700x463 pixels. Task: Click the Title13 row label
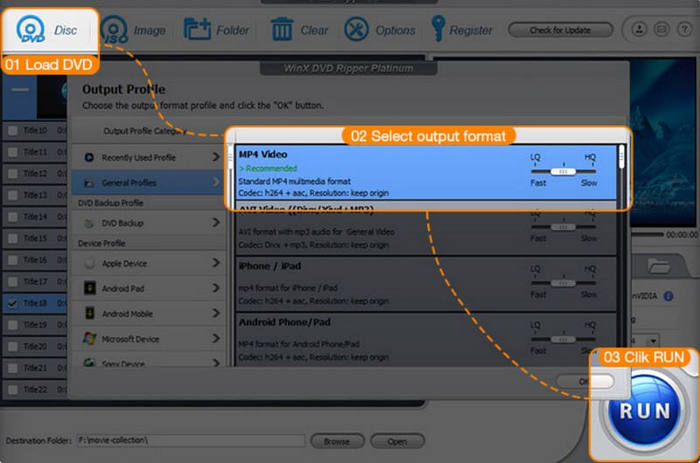pyautogui.click(x=35, y=195)
